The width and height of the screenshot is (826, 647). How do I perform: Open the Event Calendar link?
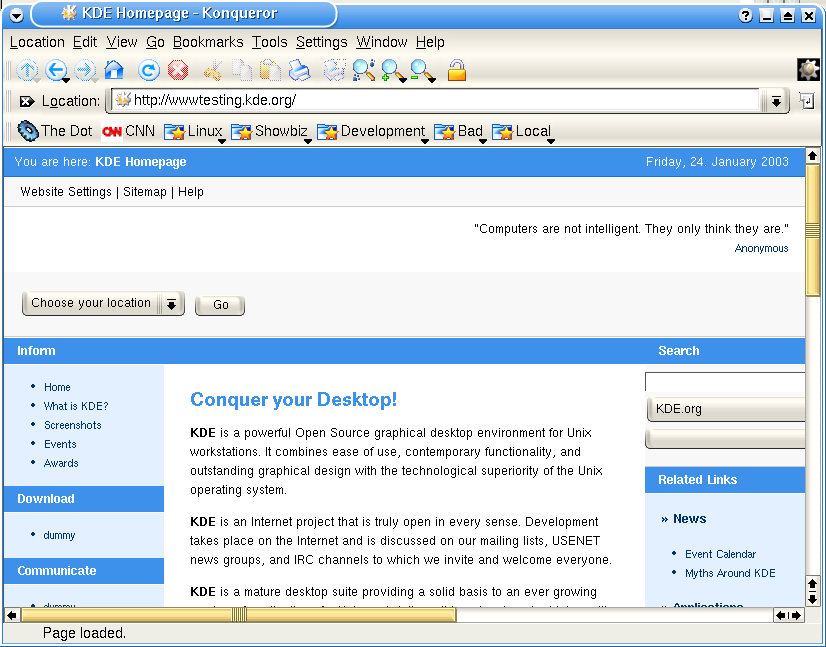[x=720, y=554]
